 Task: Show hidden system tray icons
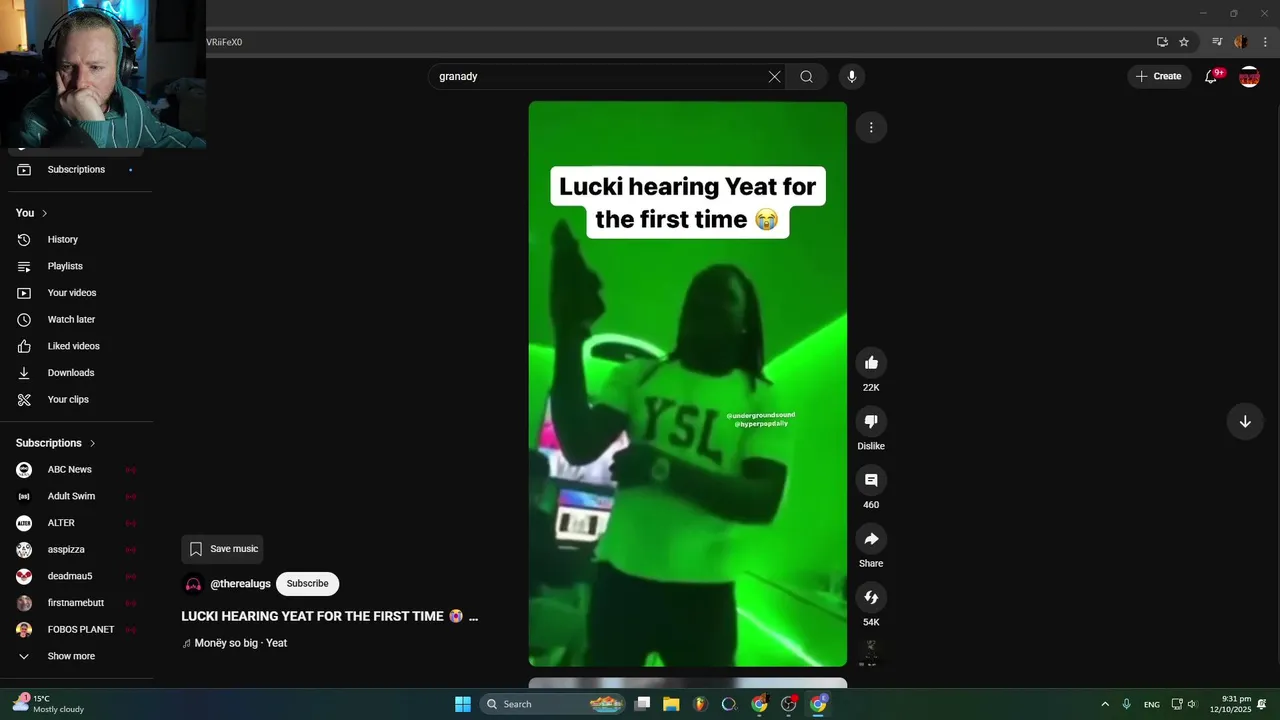tap(1105, 704)
